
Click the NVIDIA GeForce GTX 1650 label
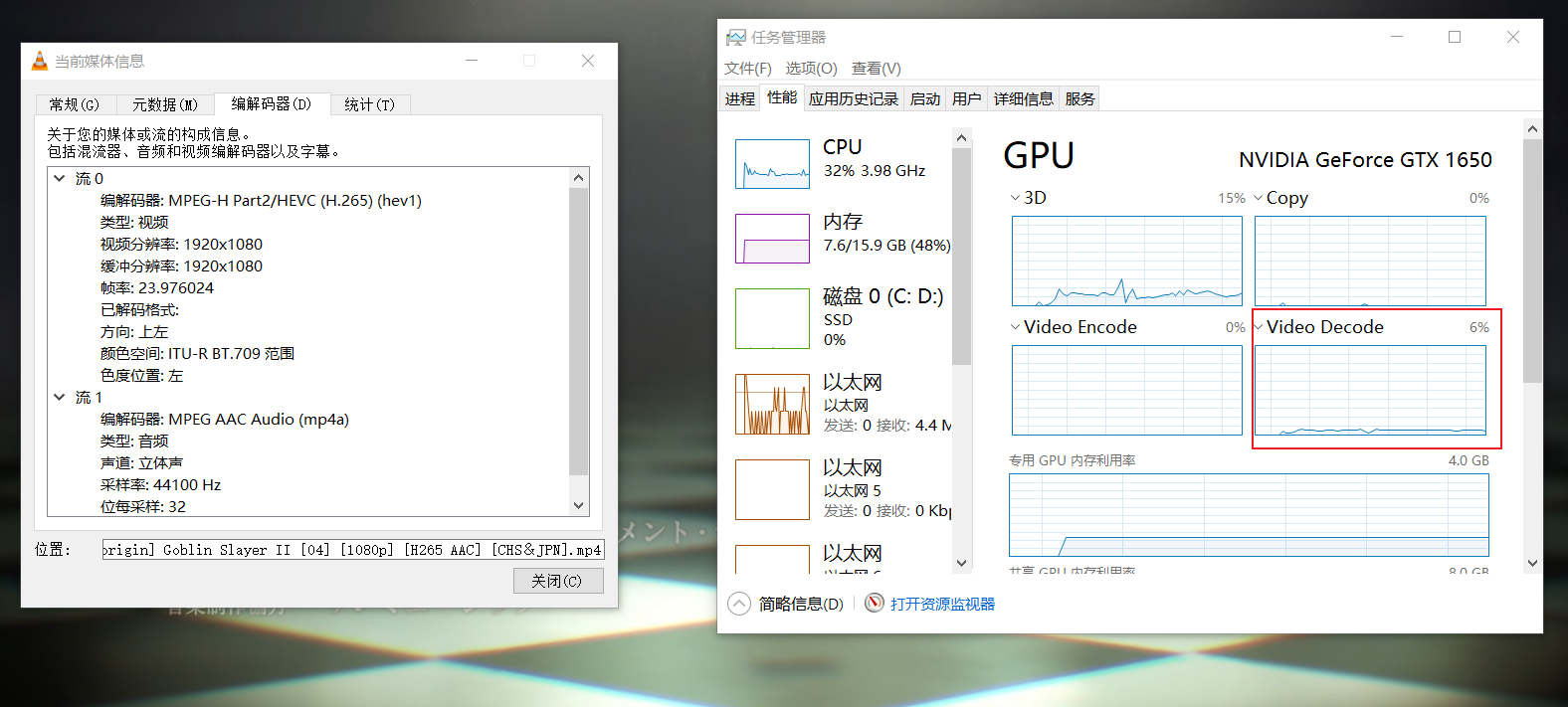tap(1365, 160)
